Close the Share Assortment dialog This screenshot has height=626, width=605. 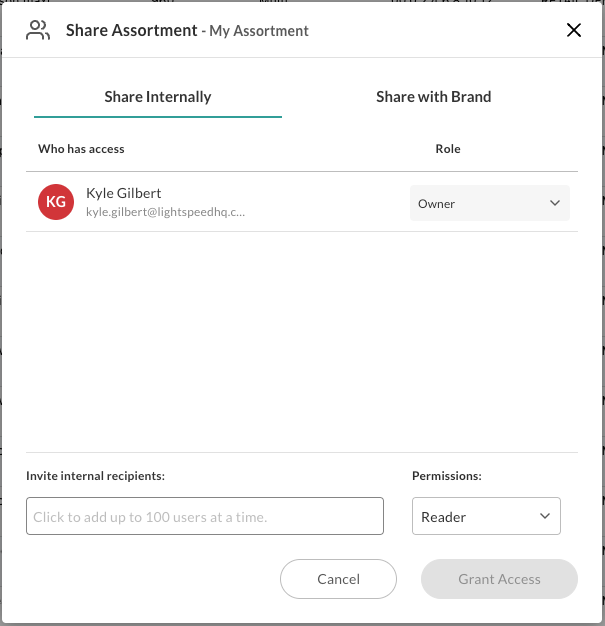tap(574, 30)
